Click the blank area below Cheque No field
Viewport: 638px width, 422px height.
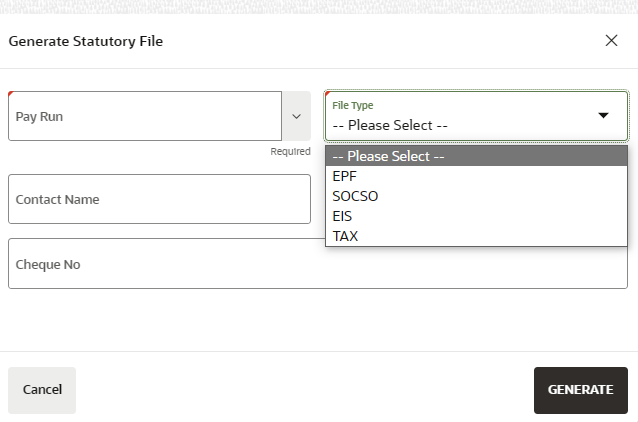(318, 320)
